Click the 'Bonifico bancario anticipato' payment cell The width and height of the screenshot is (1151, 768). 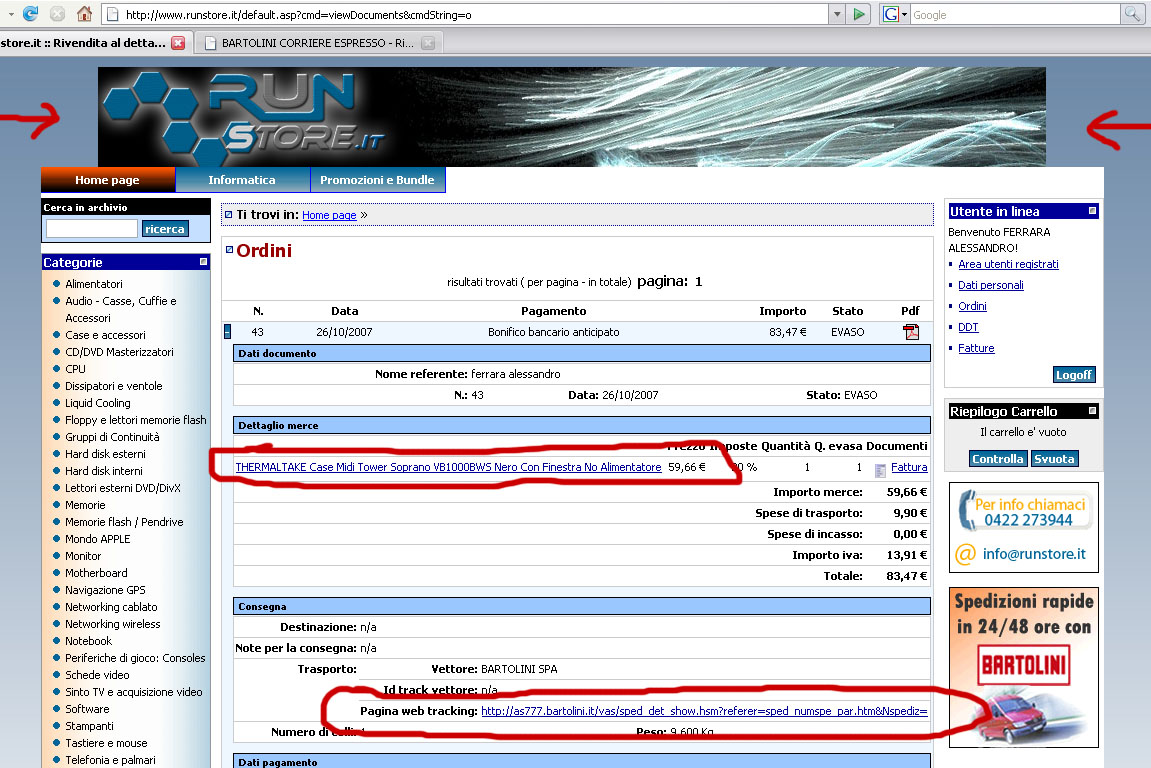click(x=553, y=332)
